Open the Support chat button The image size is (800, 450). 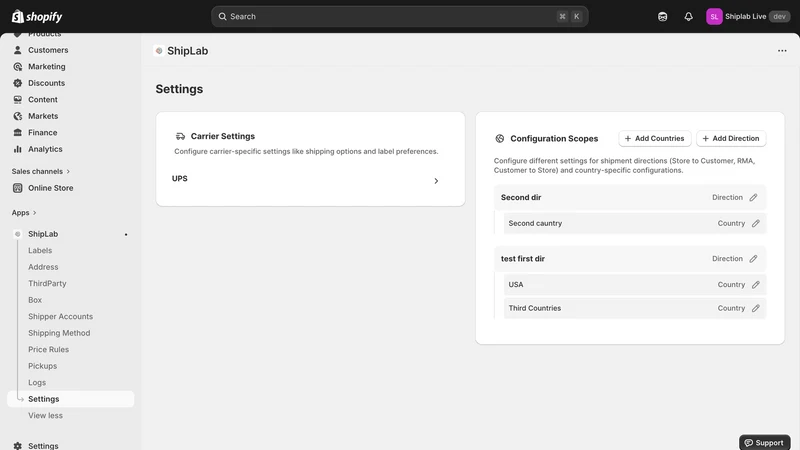point(764,442)
